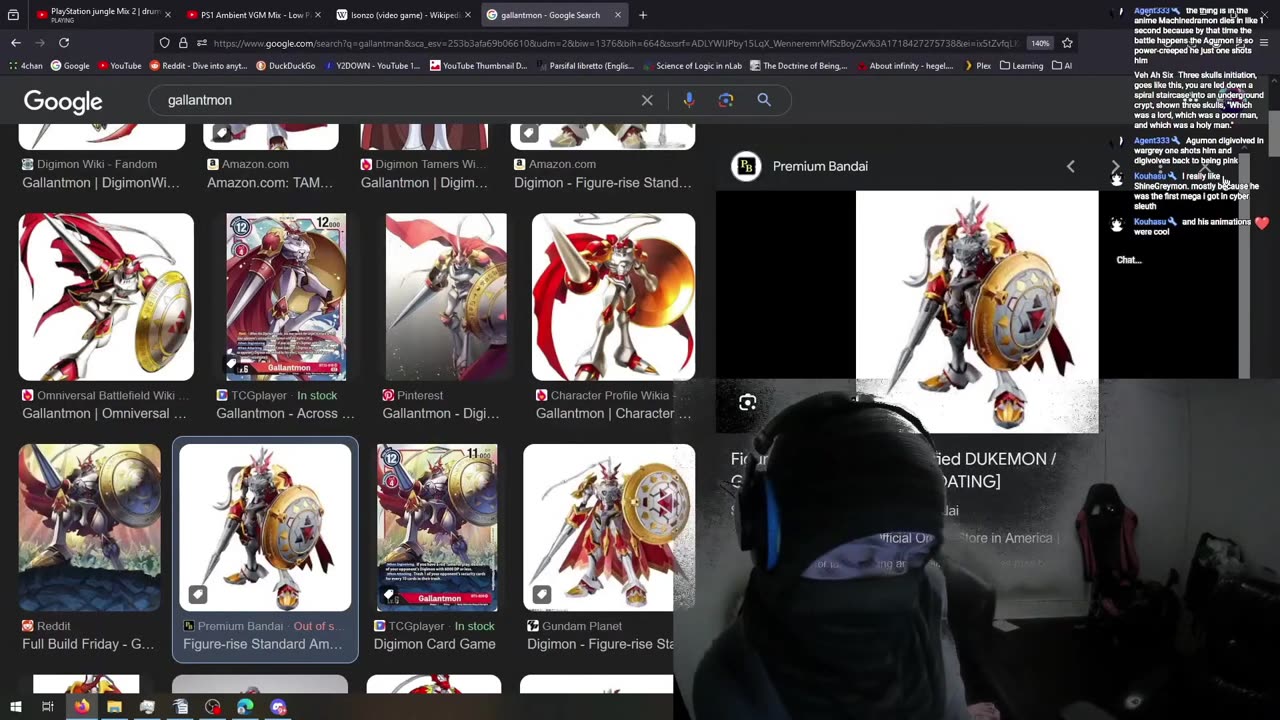
Task: Bookmark this page with the star icon
Action: (x=1067, y=43)
